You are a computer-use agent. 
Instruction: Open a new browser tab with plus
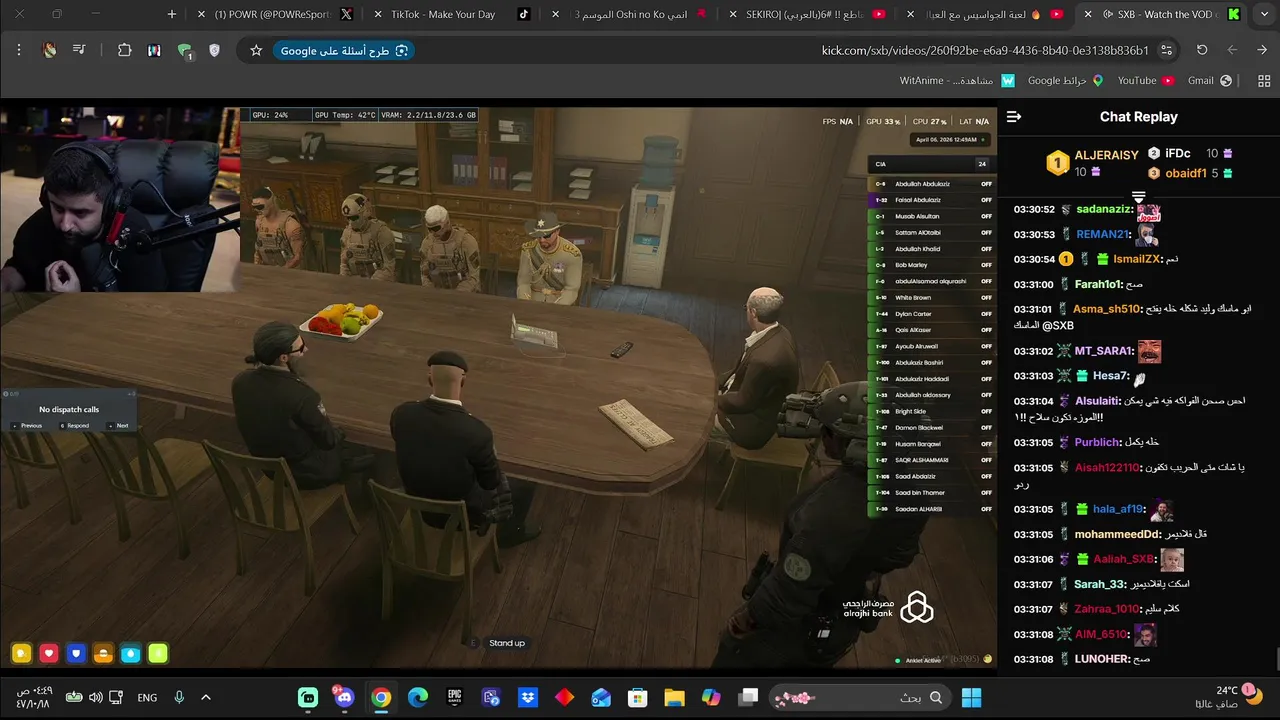coord(172,14)
